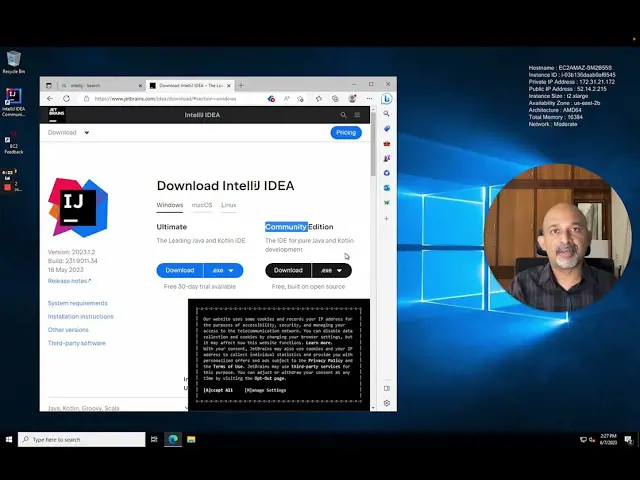Open Edge sidebar Outlook icon
The image size is (640, 480).
(387, 188)
